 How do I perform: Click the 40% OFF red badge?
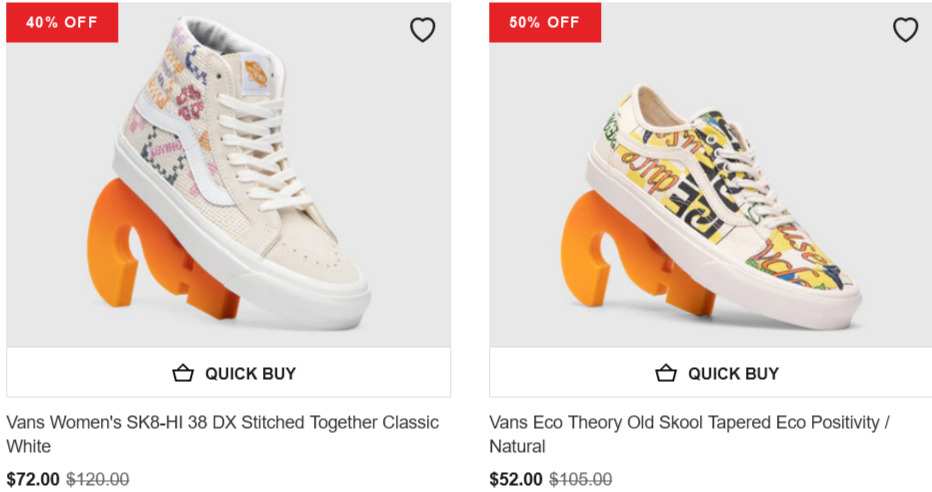(x=62, y=22)
